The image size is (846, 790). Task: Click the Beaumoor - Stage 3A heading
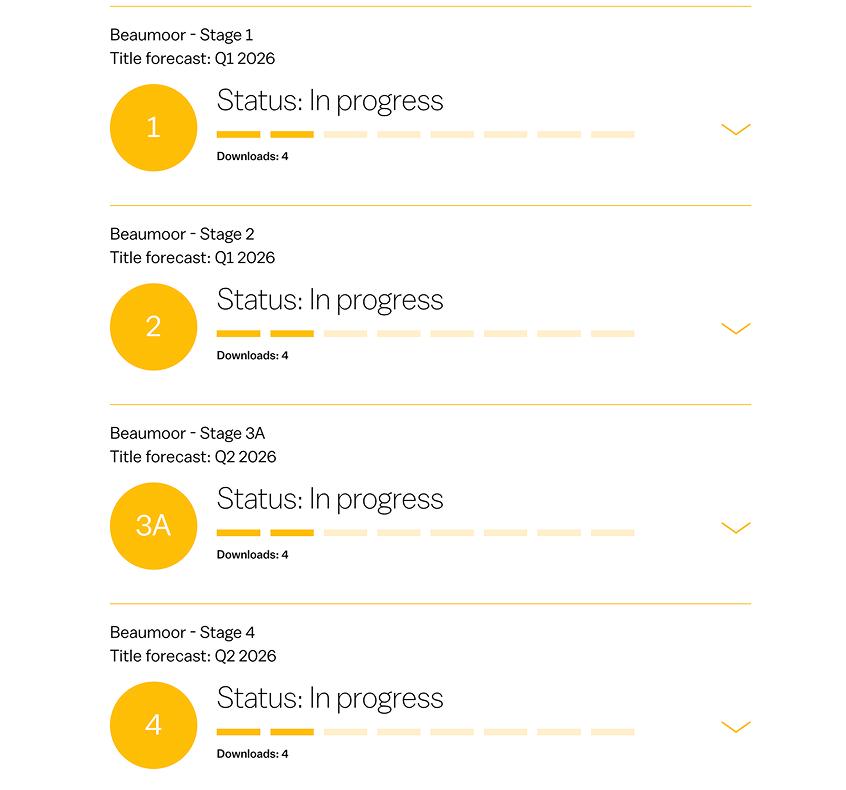[x=187, y=433]
